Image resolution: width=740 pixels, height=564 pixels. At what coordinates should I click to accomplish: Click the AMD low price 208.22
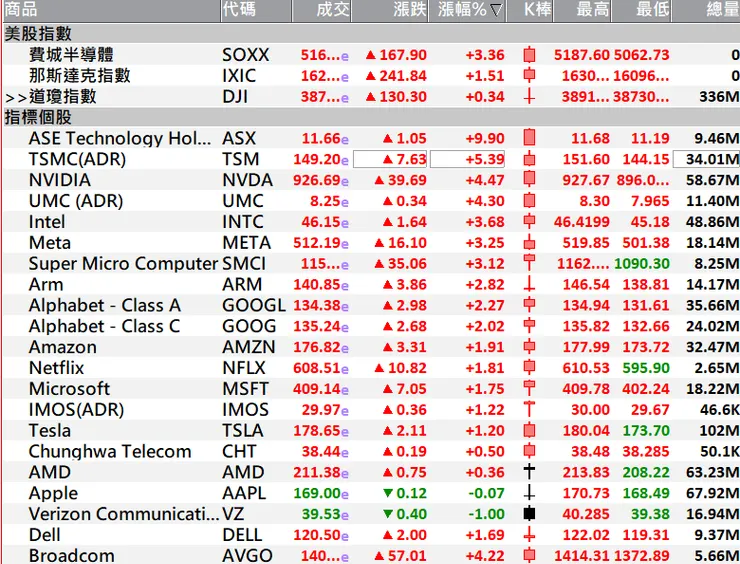point(646,472)
